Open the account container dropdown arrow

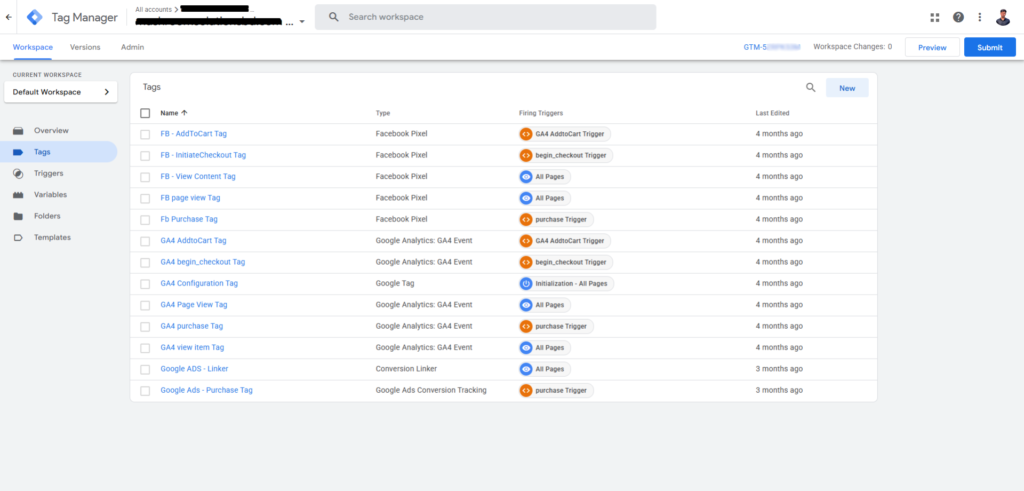point(302,21)
